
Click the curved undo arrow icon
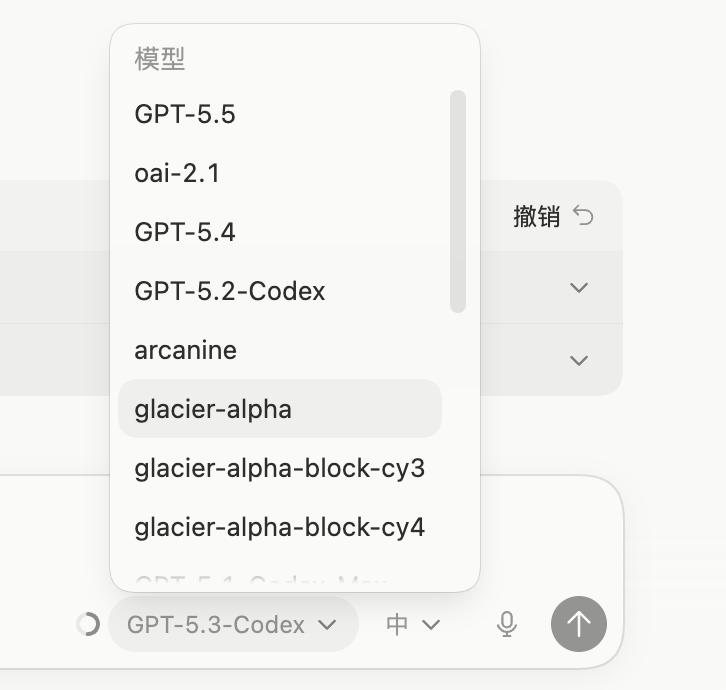point(583,215)
